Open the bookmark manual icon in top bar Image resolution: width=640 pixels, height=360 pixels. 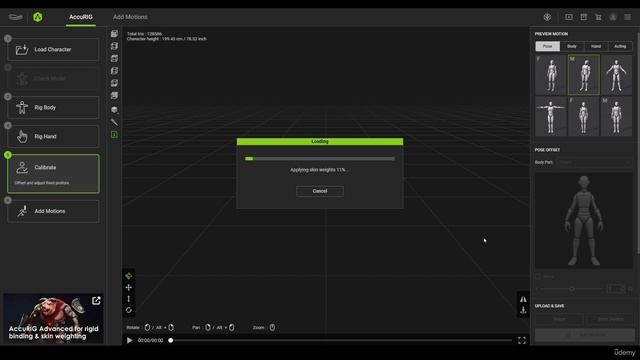pyautogui.click(x=584, y=17)
